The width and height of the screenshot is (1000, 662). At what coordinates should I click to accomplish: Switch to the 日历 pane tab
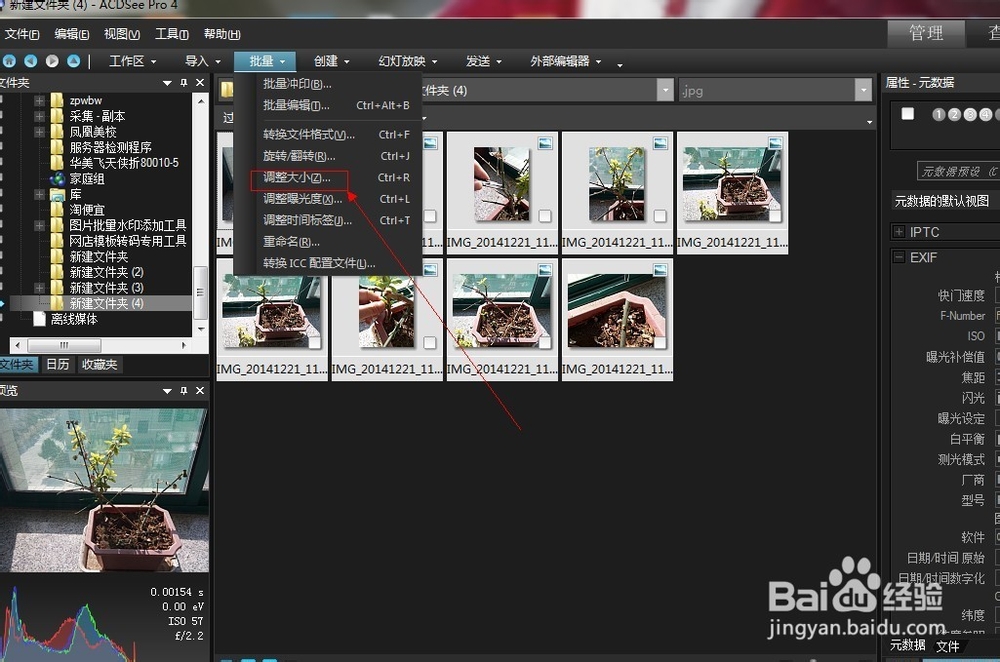(57, 364)
